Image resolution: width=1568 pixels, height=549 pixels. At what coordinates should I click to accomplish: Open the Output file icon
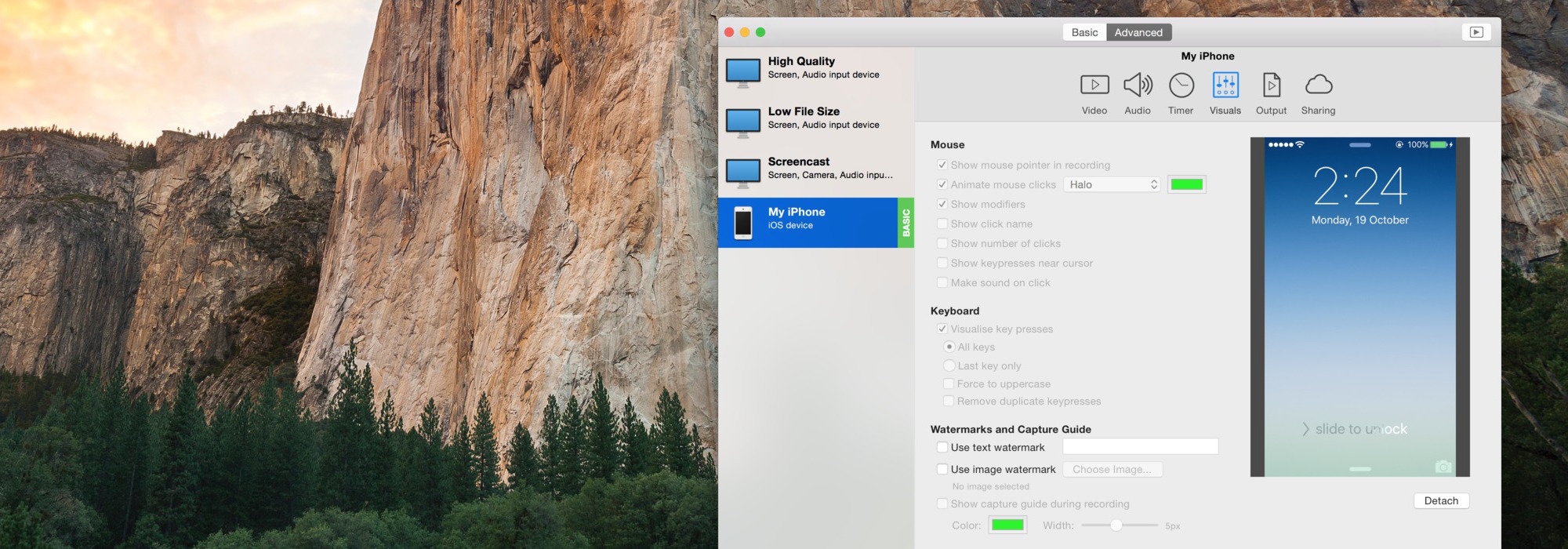(x=1271, y=85)
